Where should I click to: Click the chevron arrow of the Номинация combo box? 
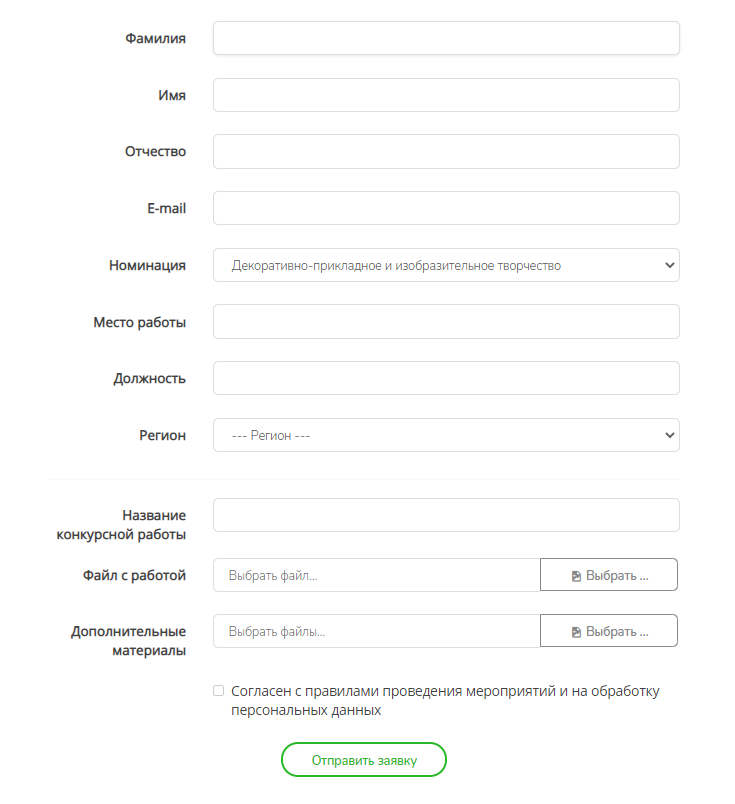[x=669, y=265]
